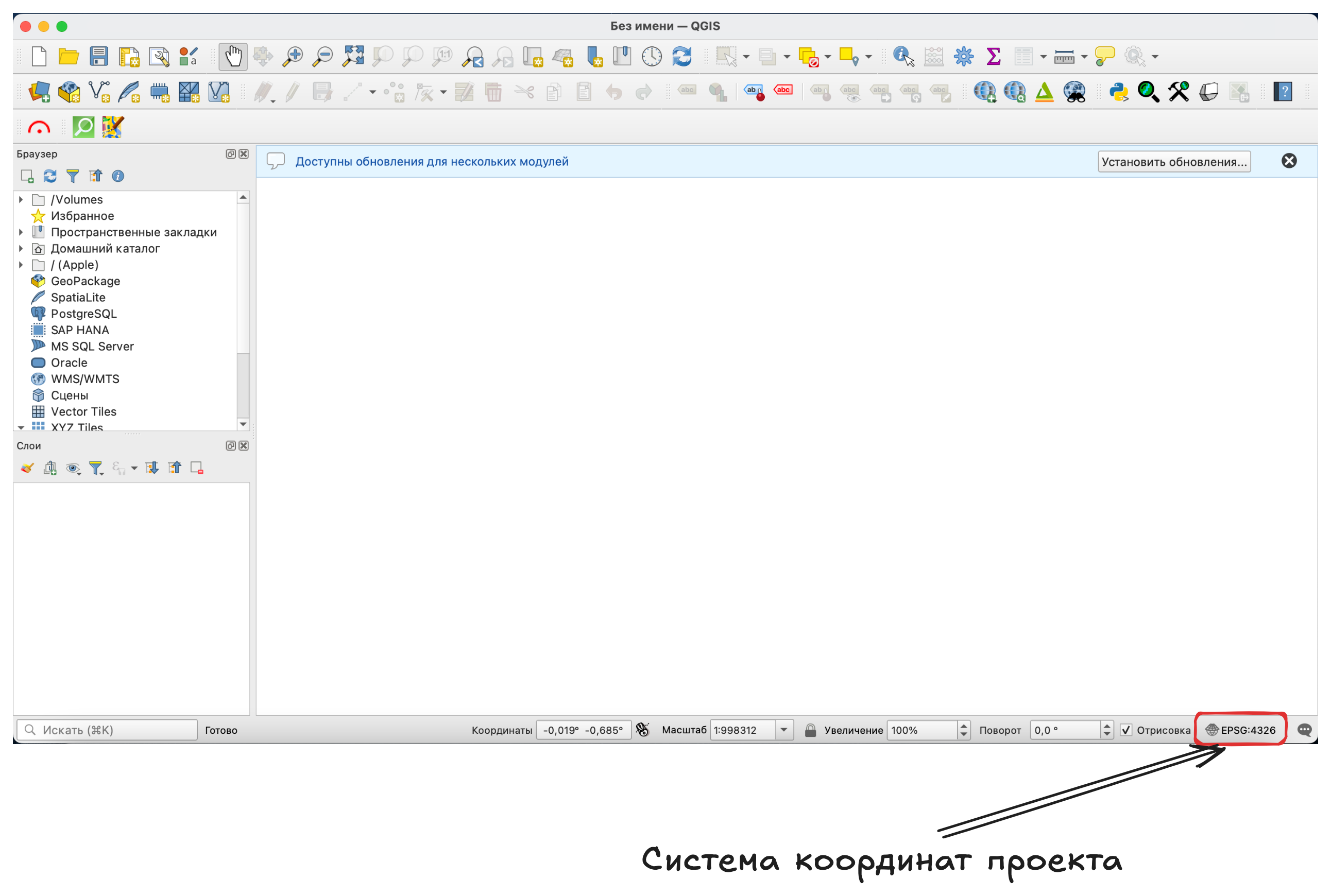Click the Identify Features icon

(x=903, y=56)
